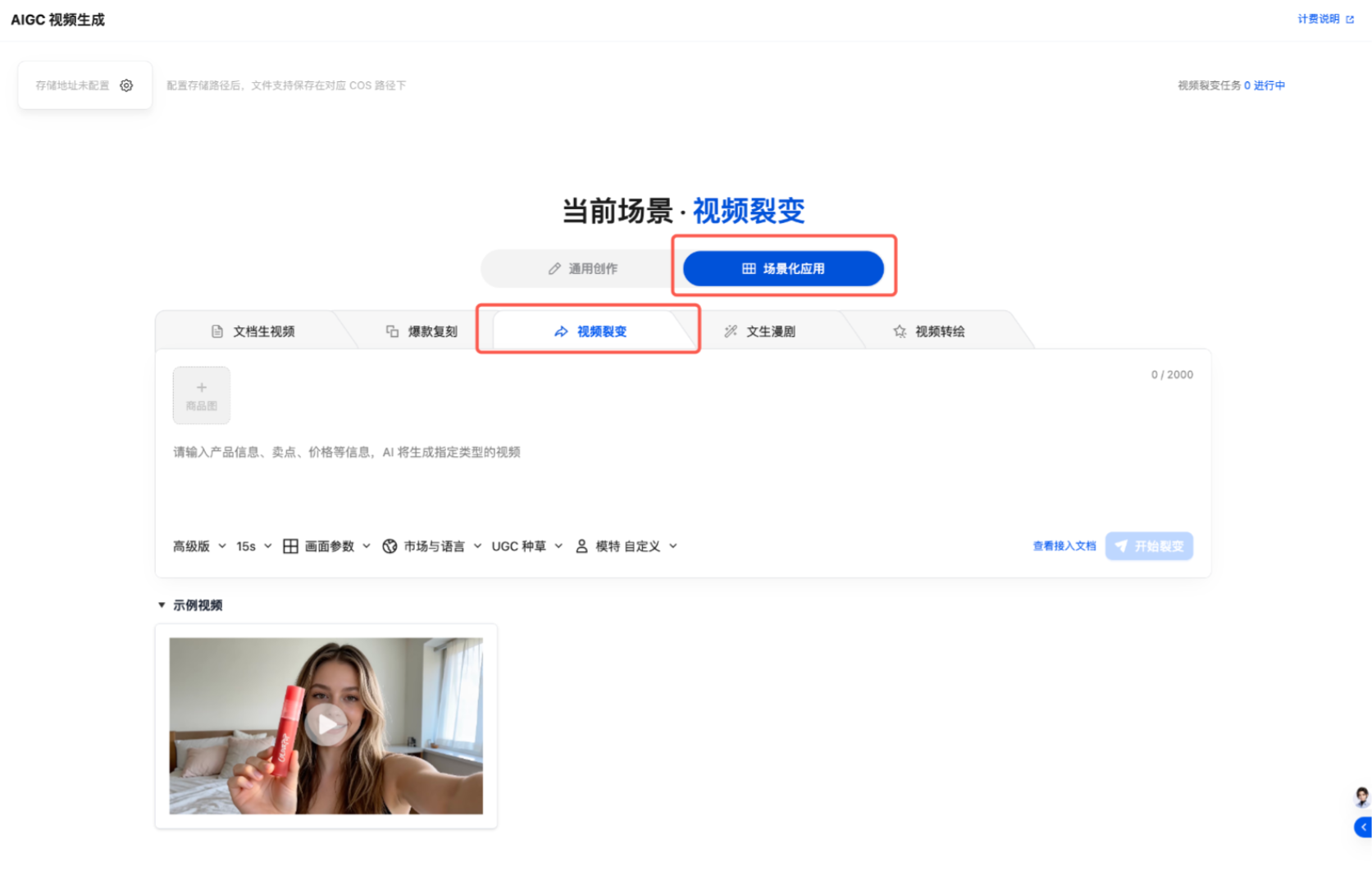Viewport: 1372px width, 871px height.
Task: Click the customer service avatar icon
Action: [x=1361, y=796]
